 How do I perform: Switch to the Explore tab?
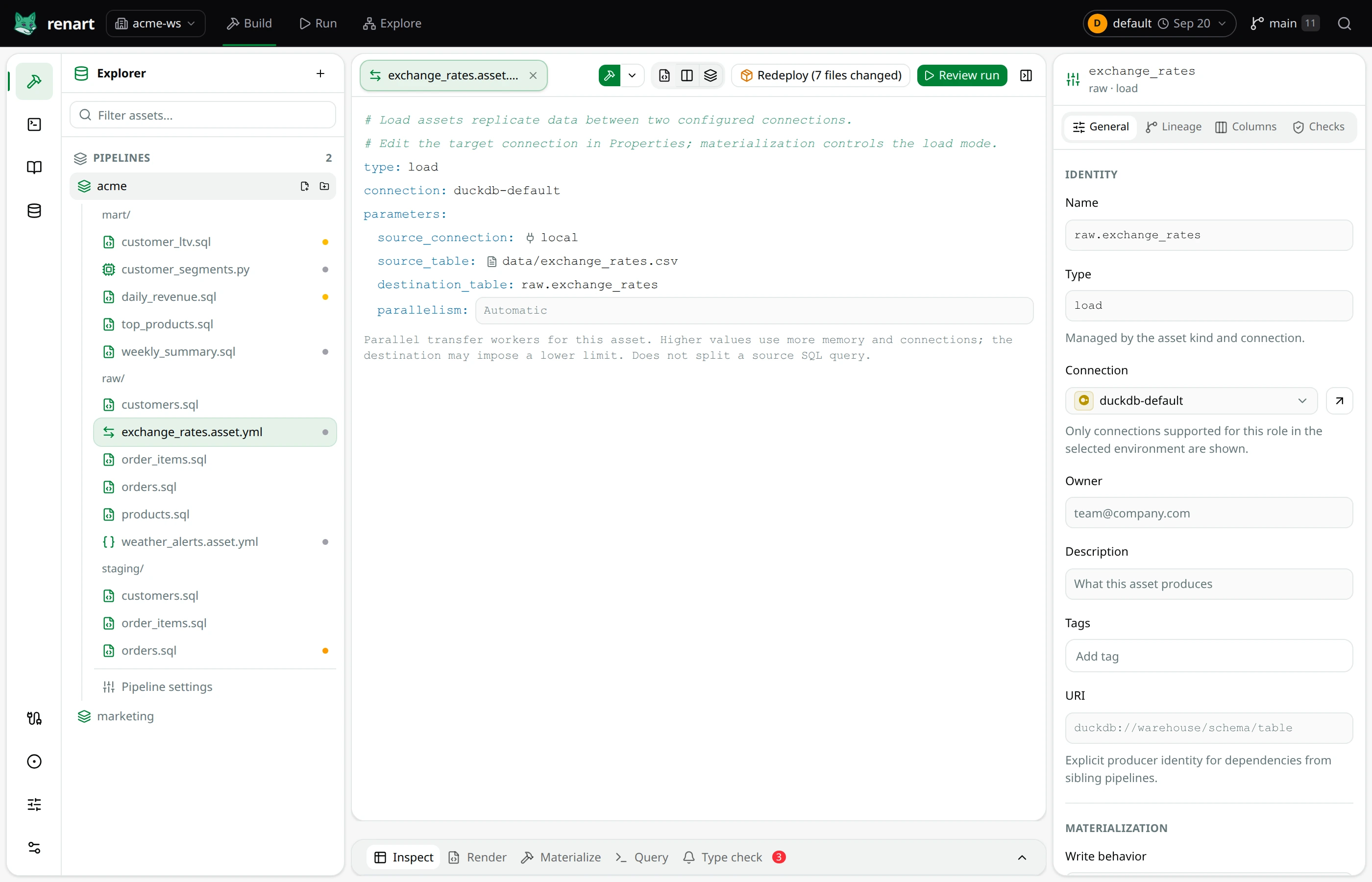point(392,24)
